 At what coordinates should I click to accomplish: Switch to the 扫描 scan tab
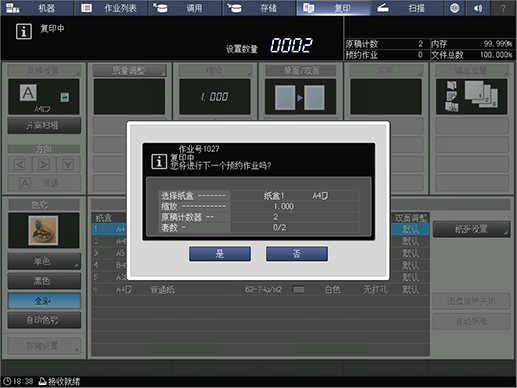(407, 8)
